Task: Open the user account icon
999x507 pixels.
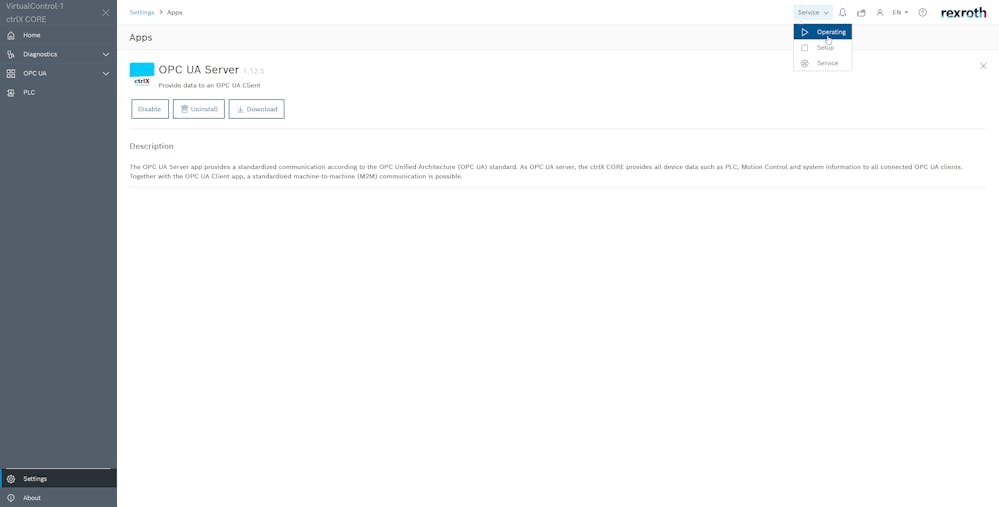Action: [x=880, y=13]
